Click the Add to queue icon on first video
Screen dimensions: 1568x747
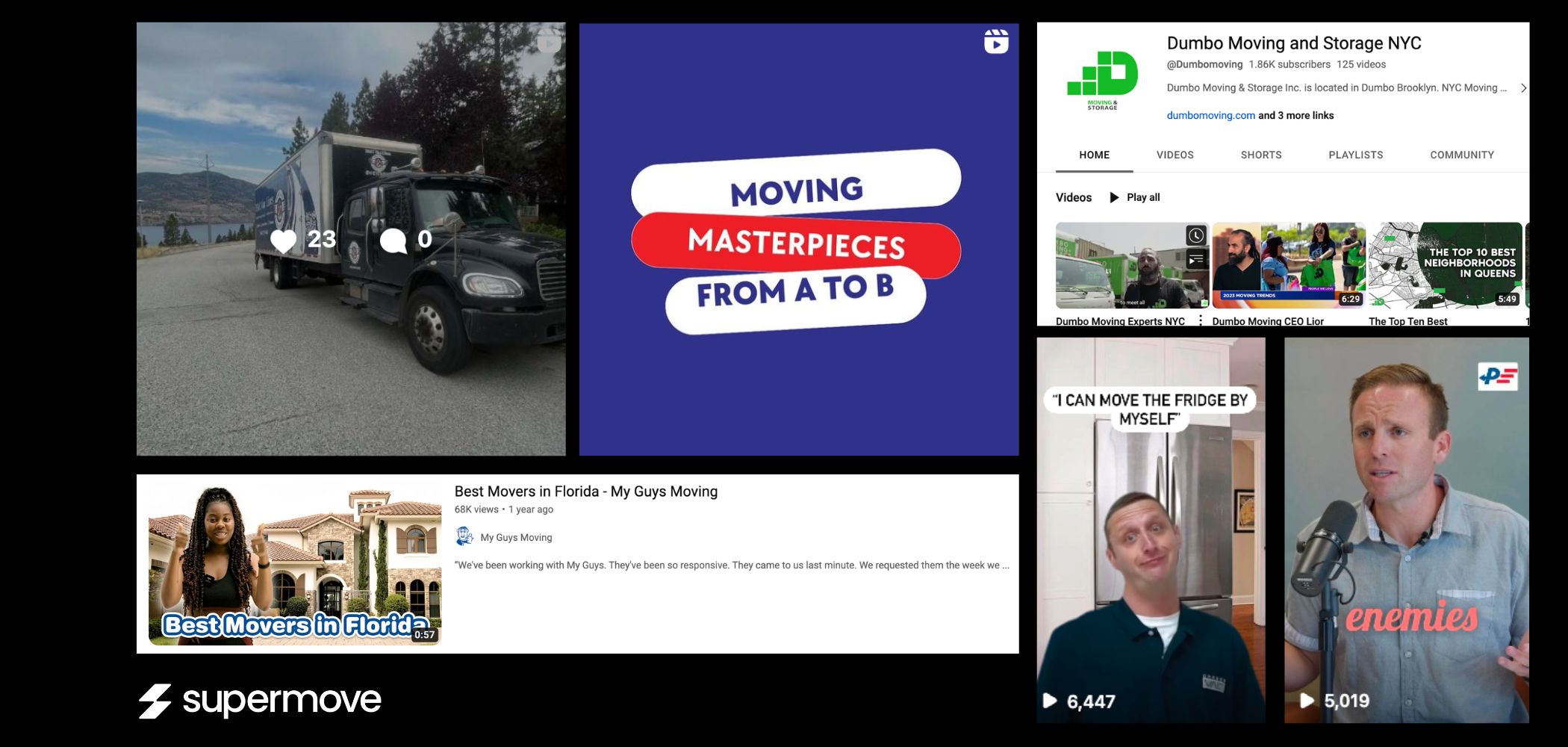pyautogui.click(x=1195, y=259)
